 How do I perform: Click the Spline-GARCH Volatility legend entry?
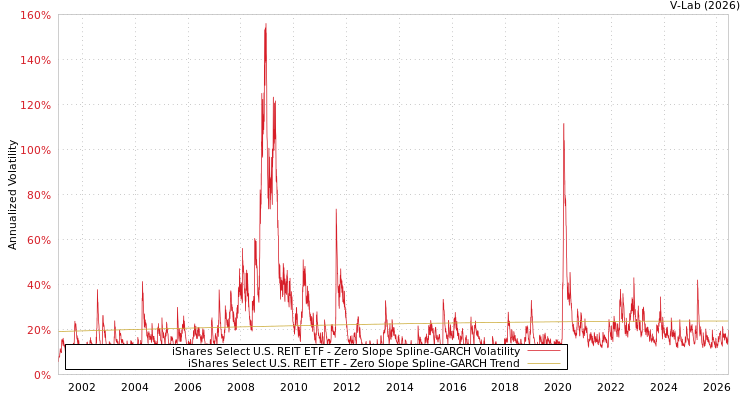(346, 351)
